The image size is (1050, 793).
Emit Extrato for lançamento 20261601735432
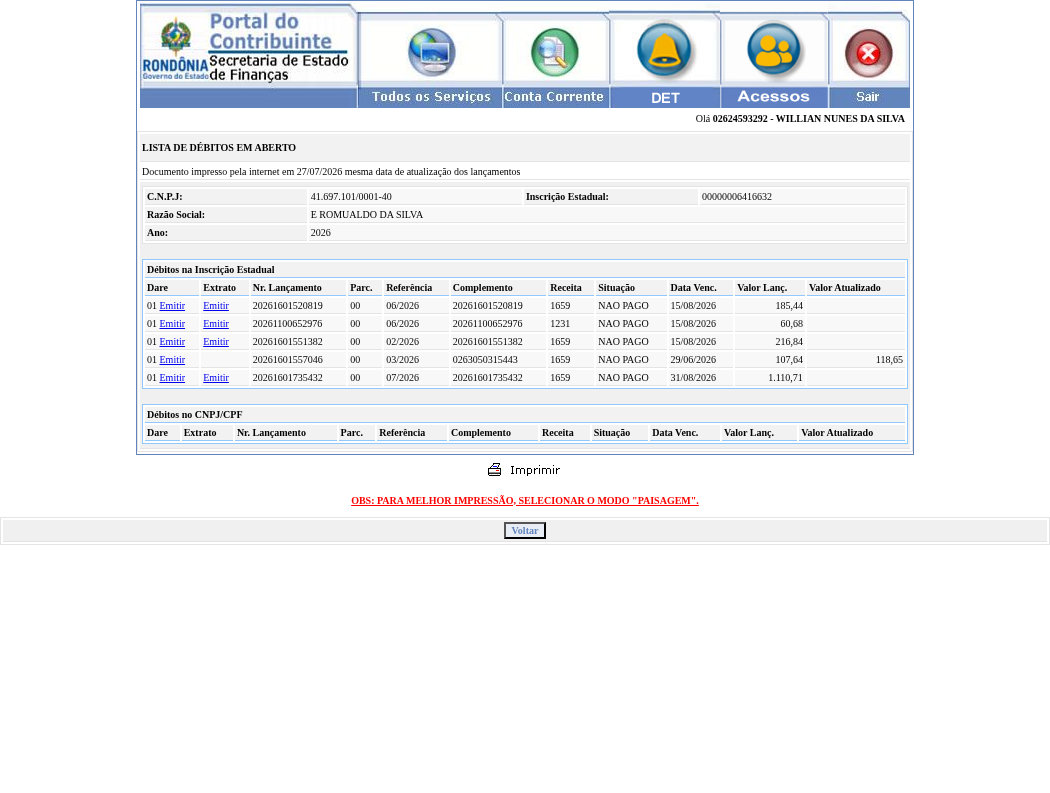tap(216, 378)
